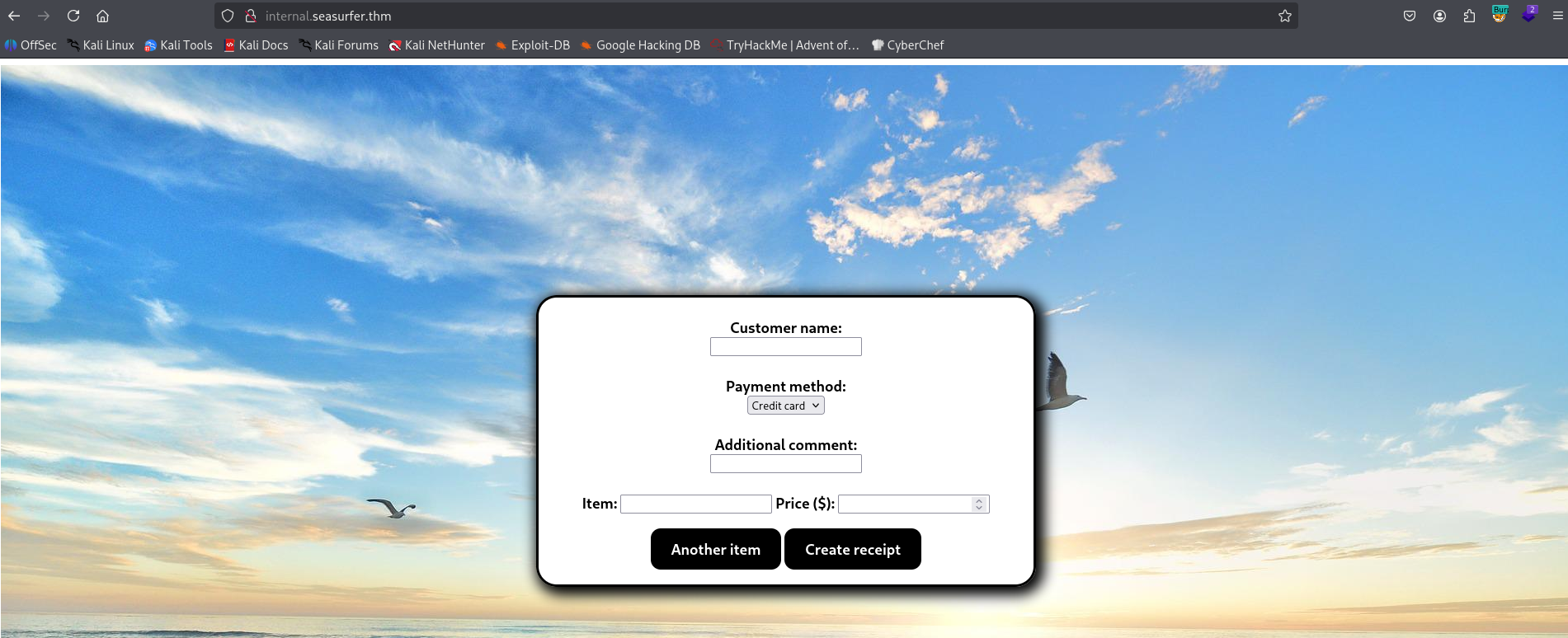Open the Firefox hamburger menu
This screenshot has width=1568, height=638.
1557,16
